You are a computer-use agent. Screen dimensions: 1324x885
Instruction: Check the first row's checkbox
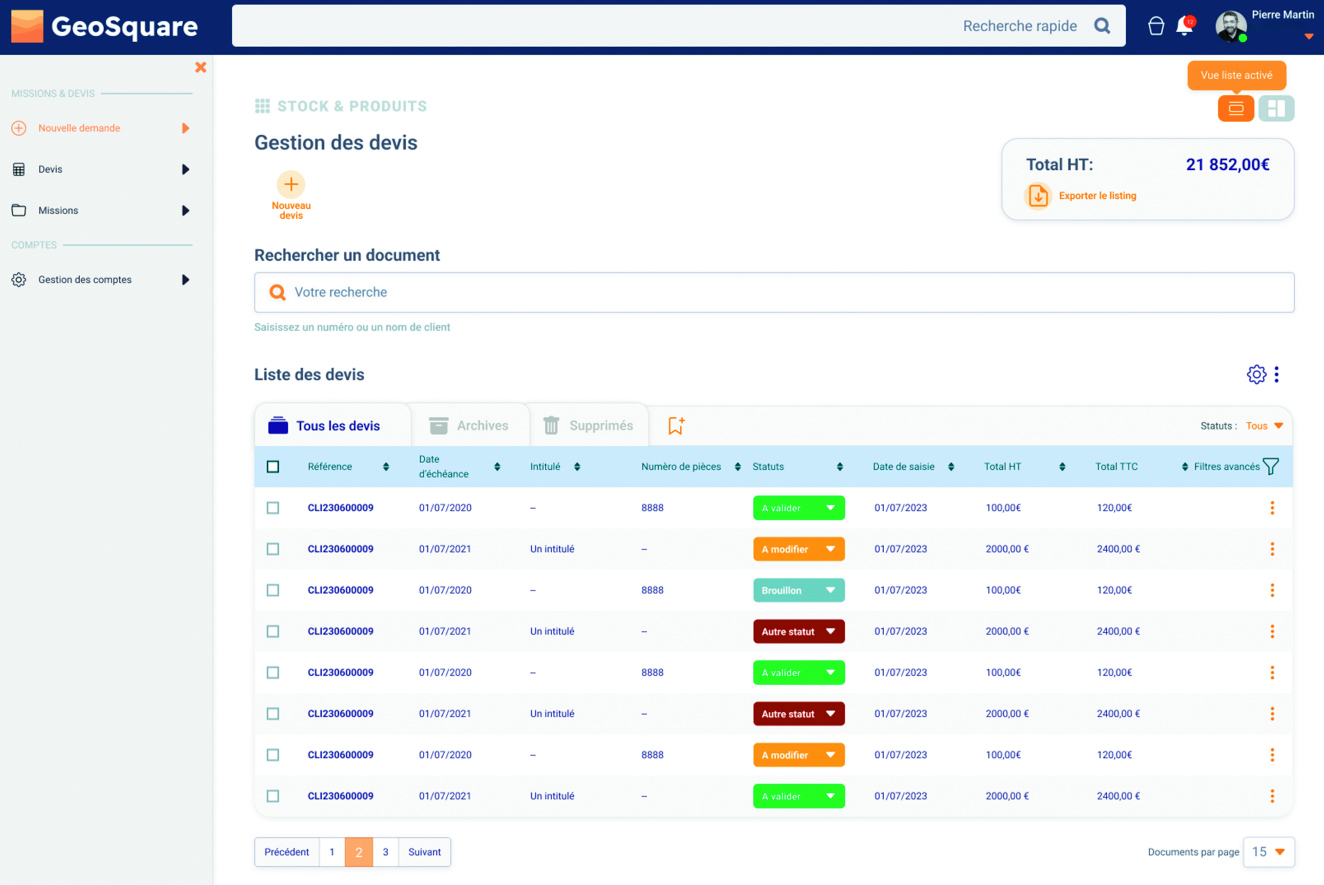(x=273, y=508)
